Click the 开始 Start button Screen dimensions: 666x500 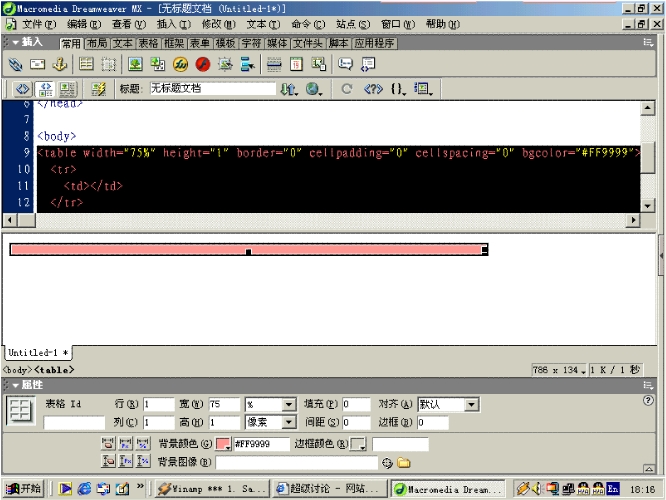point(24,489)
